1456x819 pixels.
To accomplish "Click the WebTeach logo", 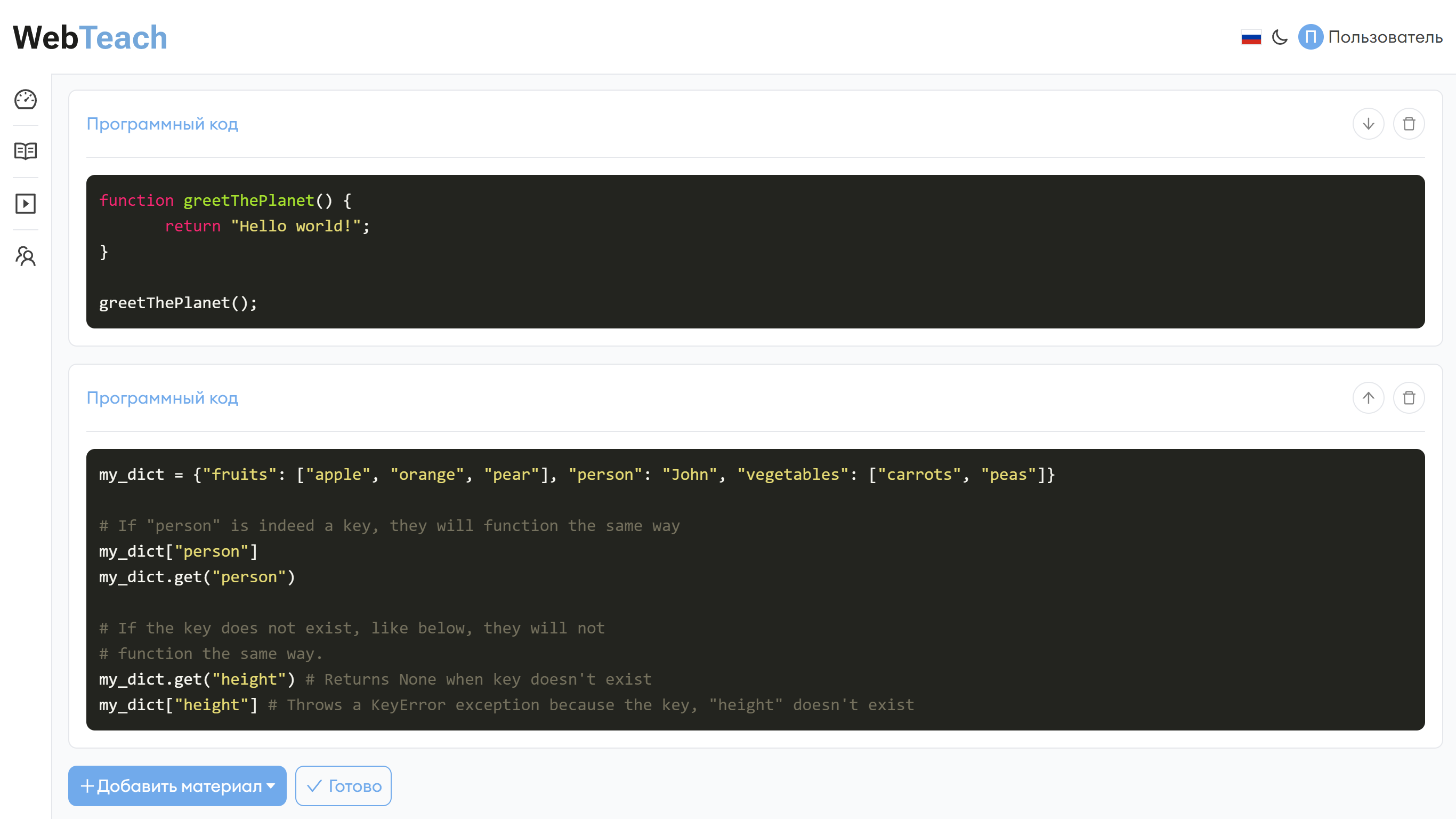I will click(x=91, y=37).
